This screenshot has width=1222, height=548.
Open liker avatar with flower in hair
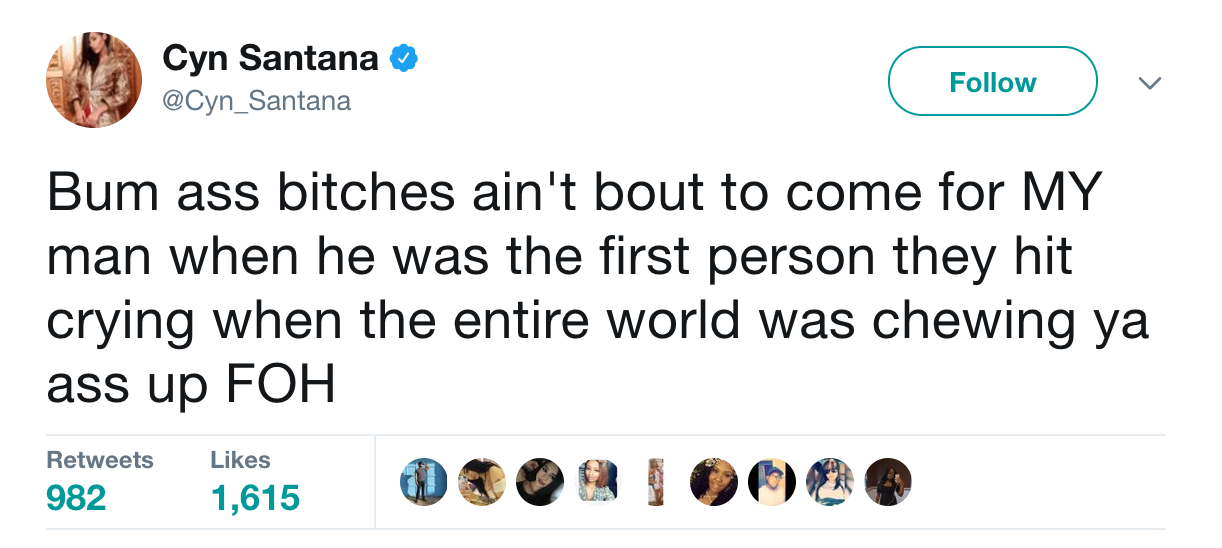(x=714, y=483)
